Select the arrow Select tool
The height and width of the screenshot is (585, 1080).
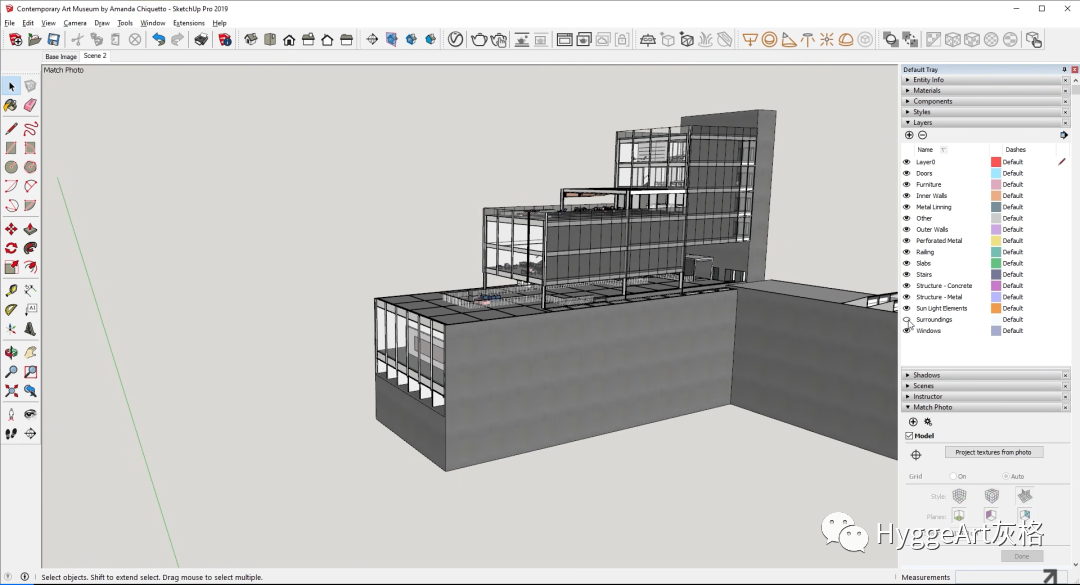pos(11,86)
